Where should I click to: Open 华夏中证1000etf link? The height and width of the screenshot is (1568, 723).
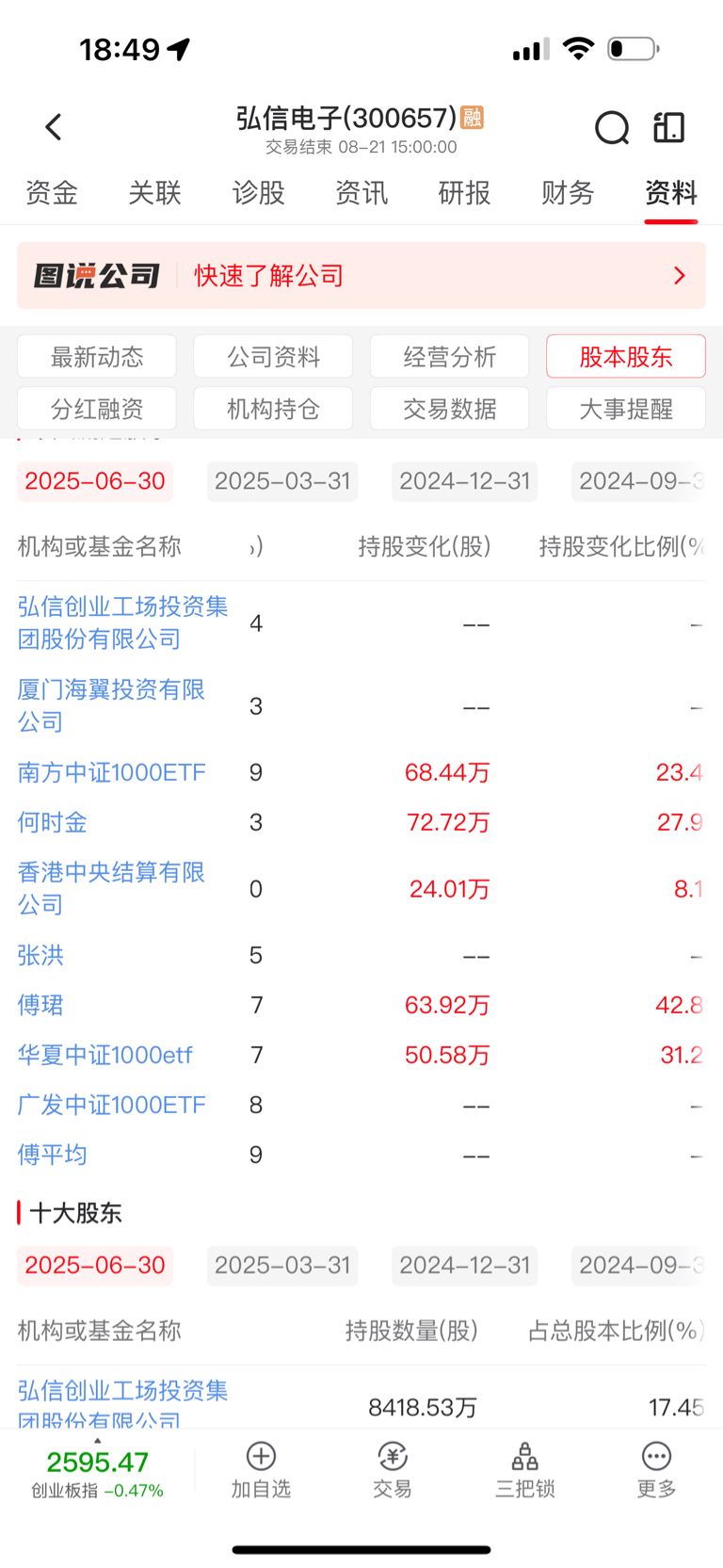[104, 1055]
